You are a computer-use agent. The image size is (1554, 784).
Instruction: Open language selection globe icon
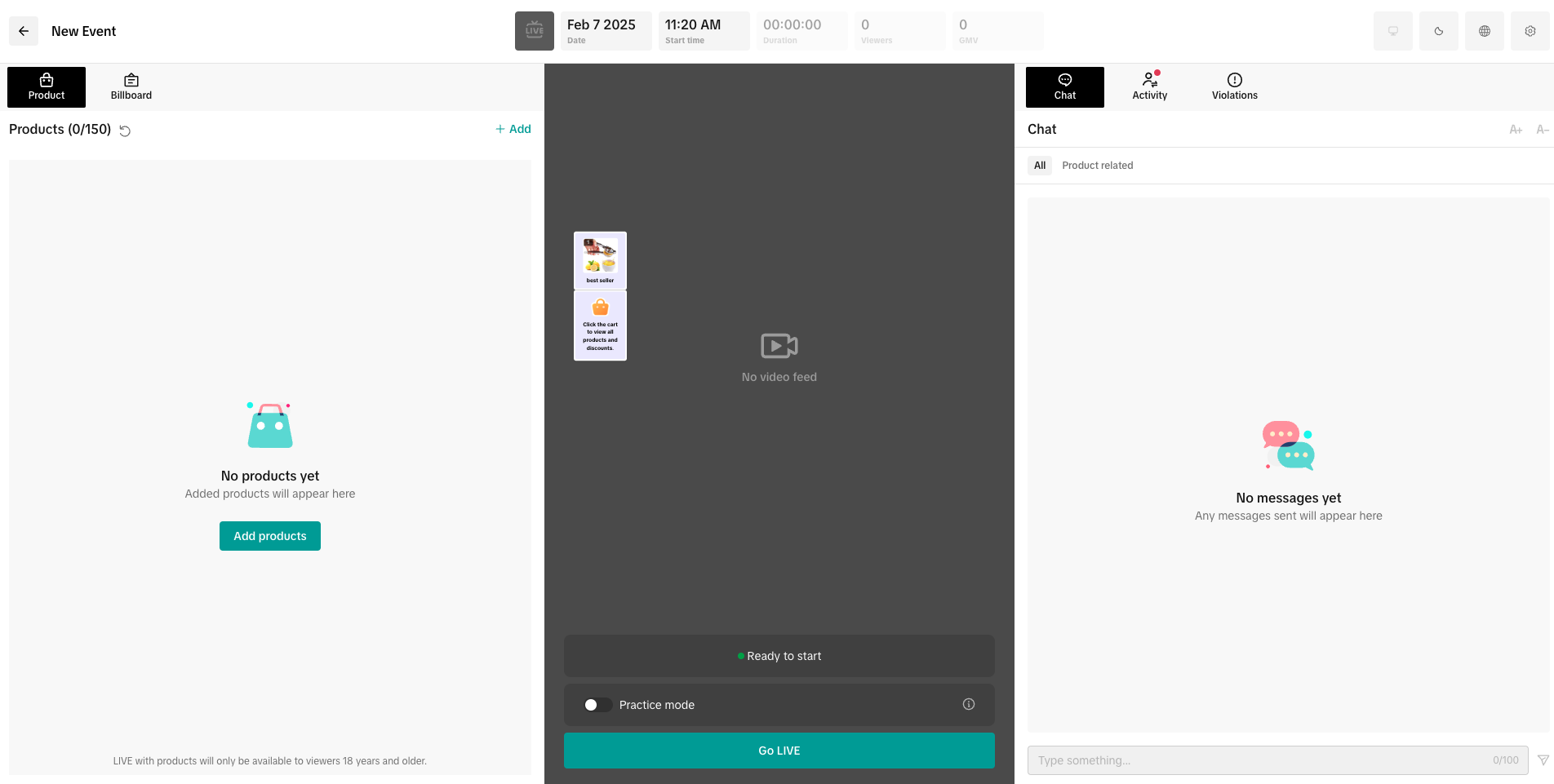[x=1484, y=31]
